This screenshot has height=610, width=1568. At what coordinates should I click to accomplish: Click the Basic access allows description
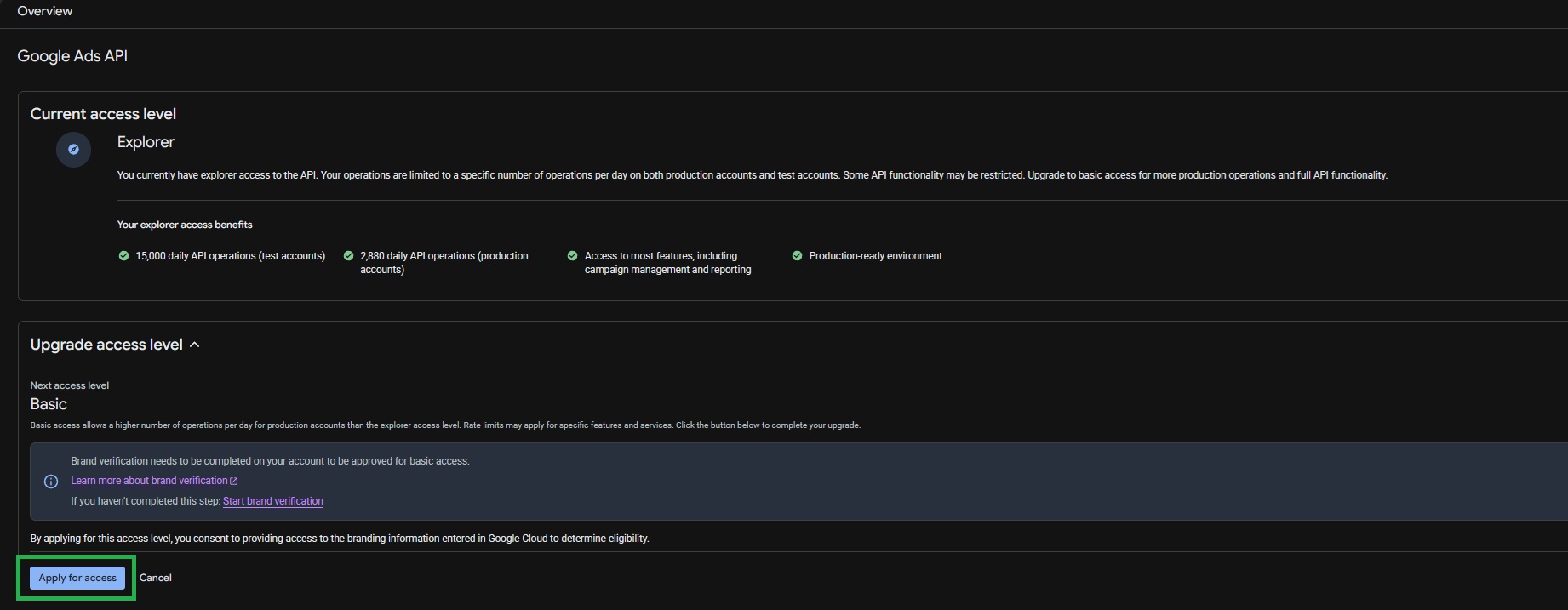tap(445, 425)
